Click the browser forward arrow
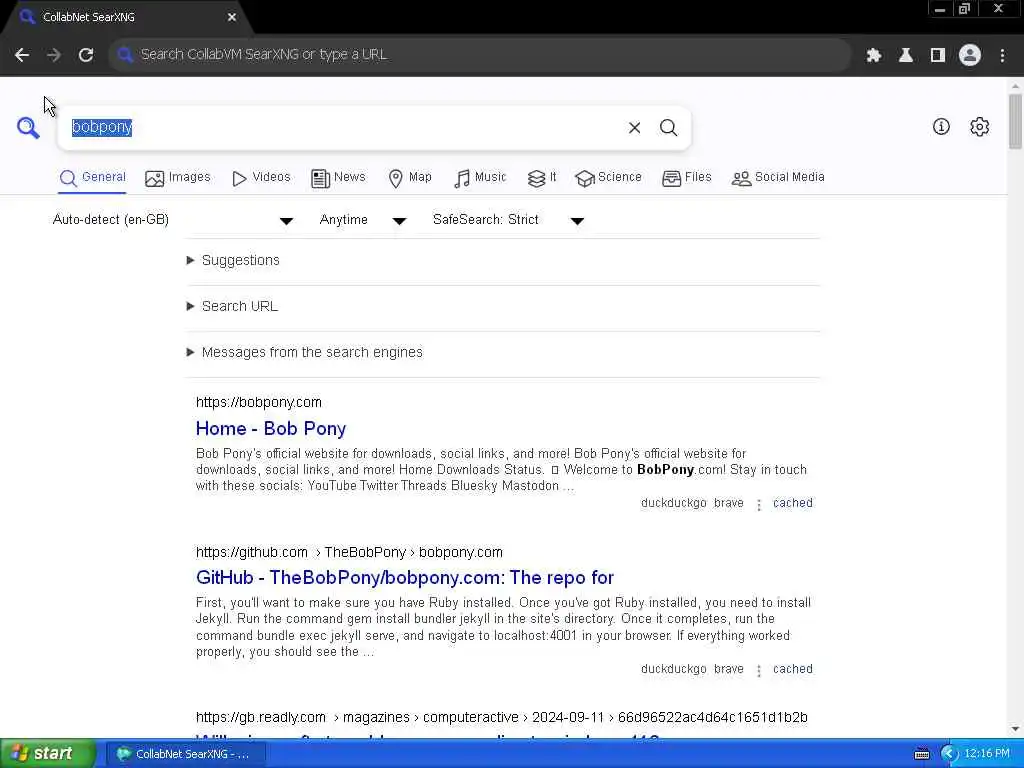 click(54, 55)
